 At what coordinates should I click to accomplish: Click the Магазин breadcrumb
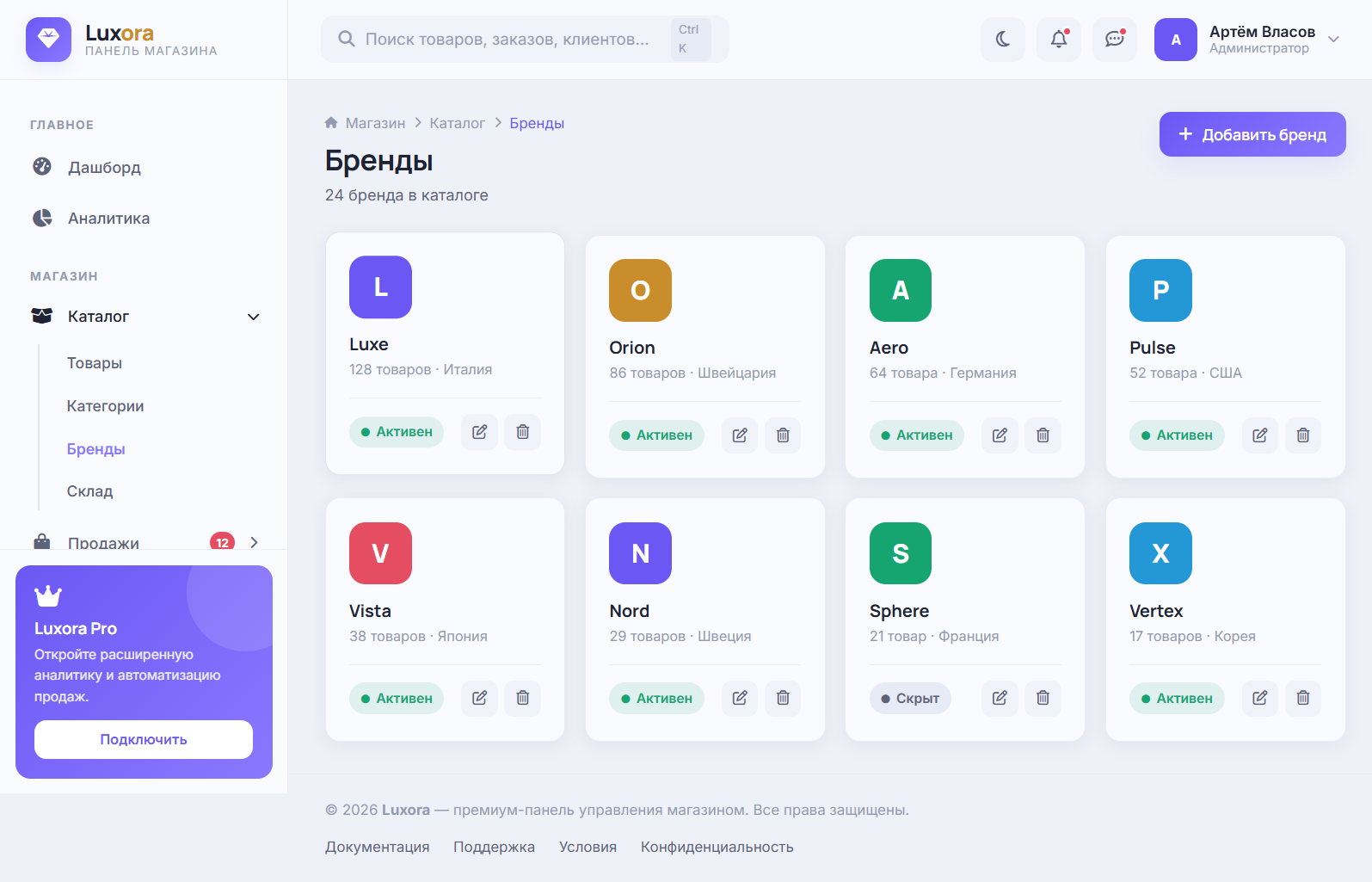376,123
